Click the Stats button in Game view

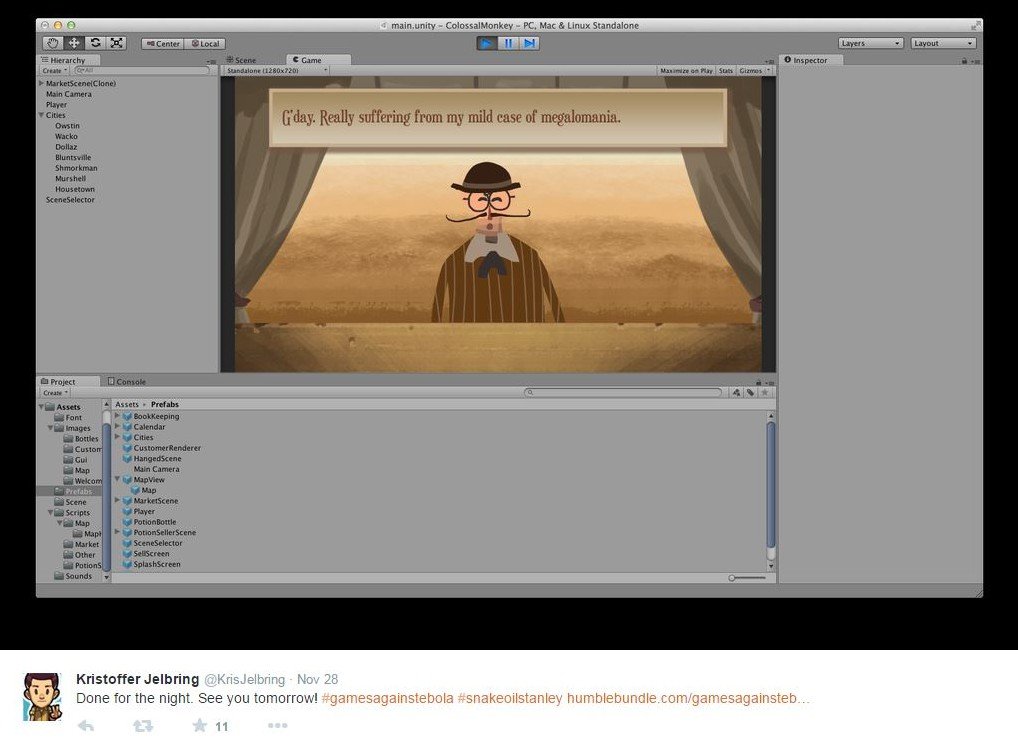[x=726, y=71]
